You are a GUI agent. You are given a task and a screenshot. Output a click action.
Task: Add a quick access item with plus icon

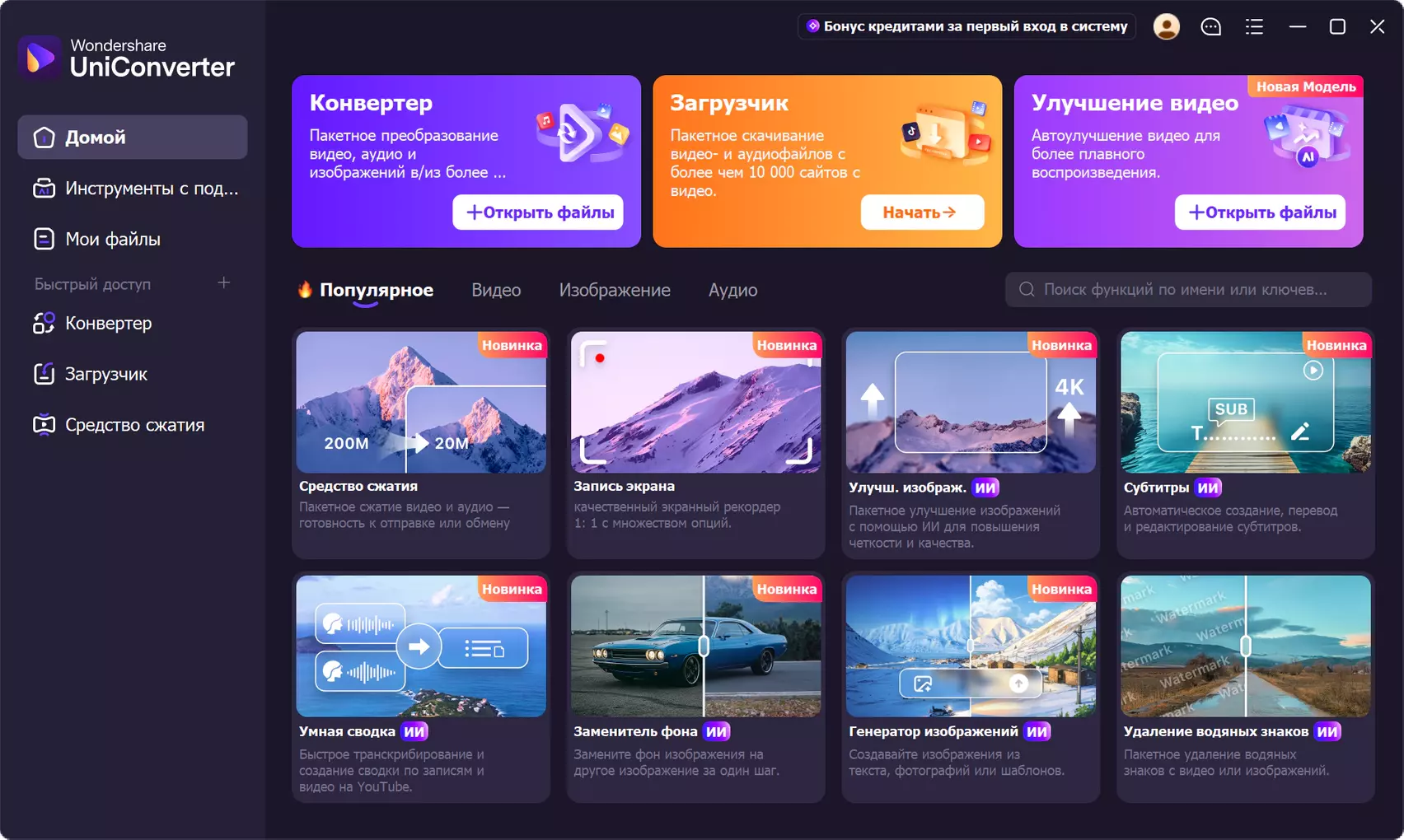(x=223, y=282)
